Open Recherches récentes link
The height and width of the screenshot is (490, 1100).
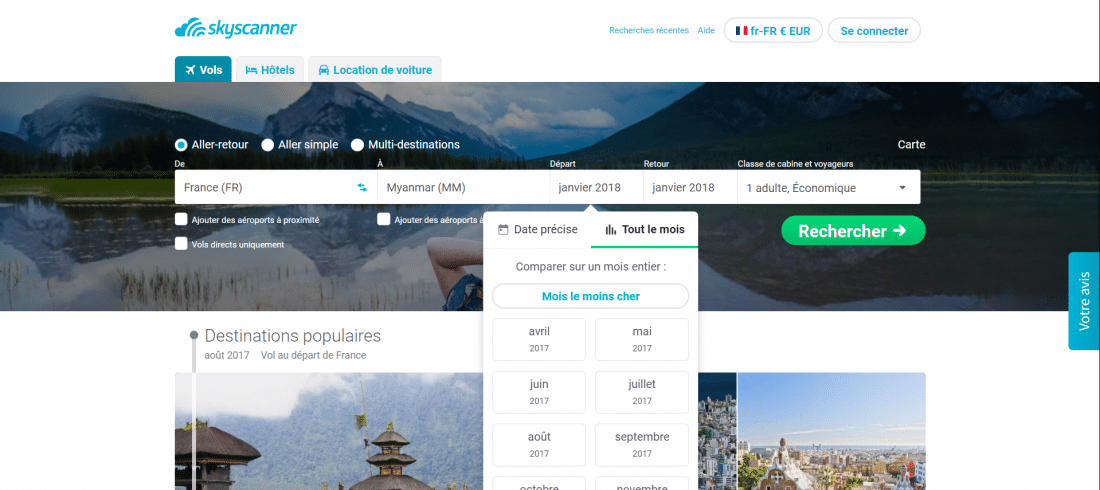[649, 31]
